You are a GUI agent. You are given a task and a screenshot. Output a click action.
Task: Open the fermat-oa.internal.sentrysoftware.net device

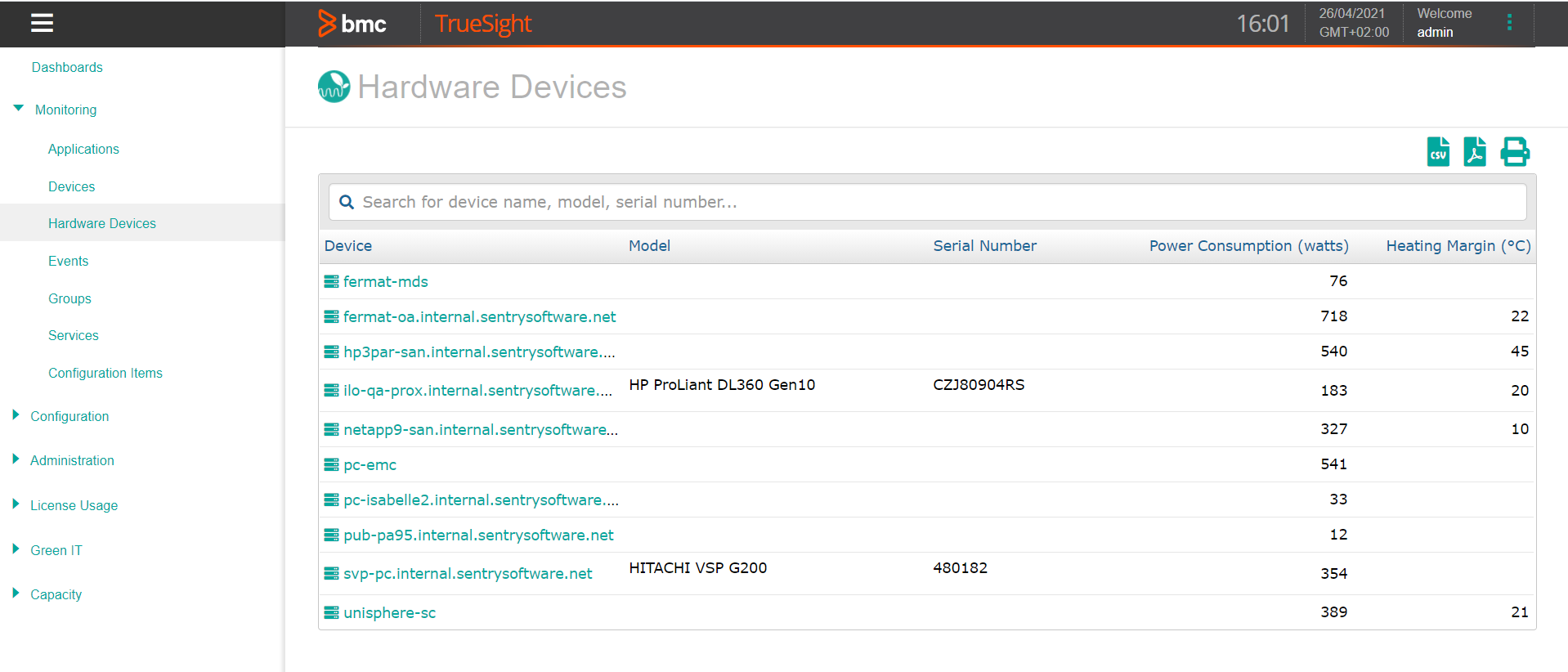pos(480,316)
